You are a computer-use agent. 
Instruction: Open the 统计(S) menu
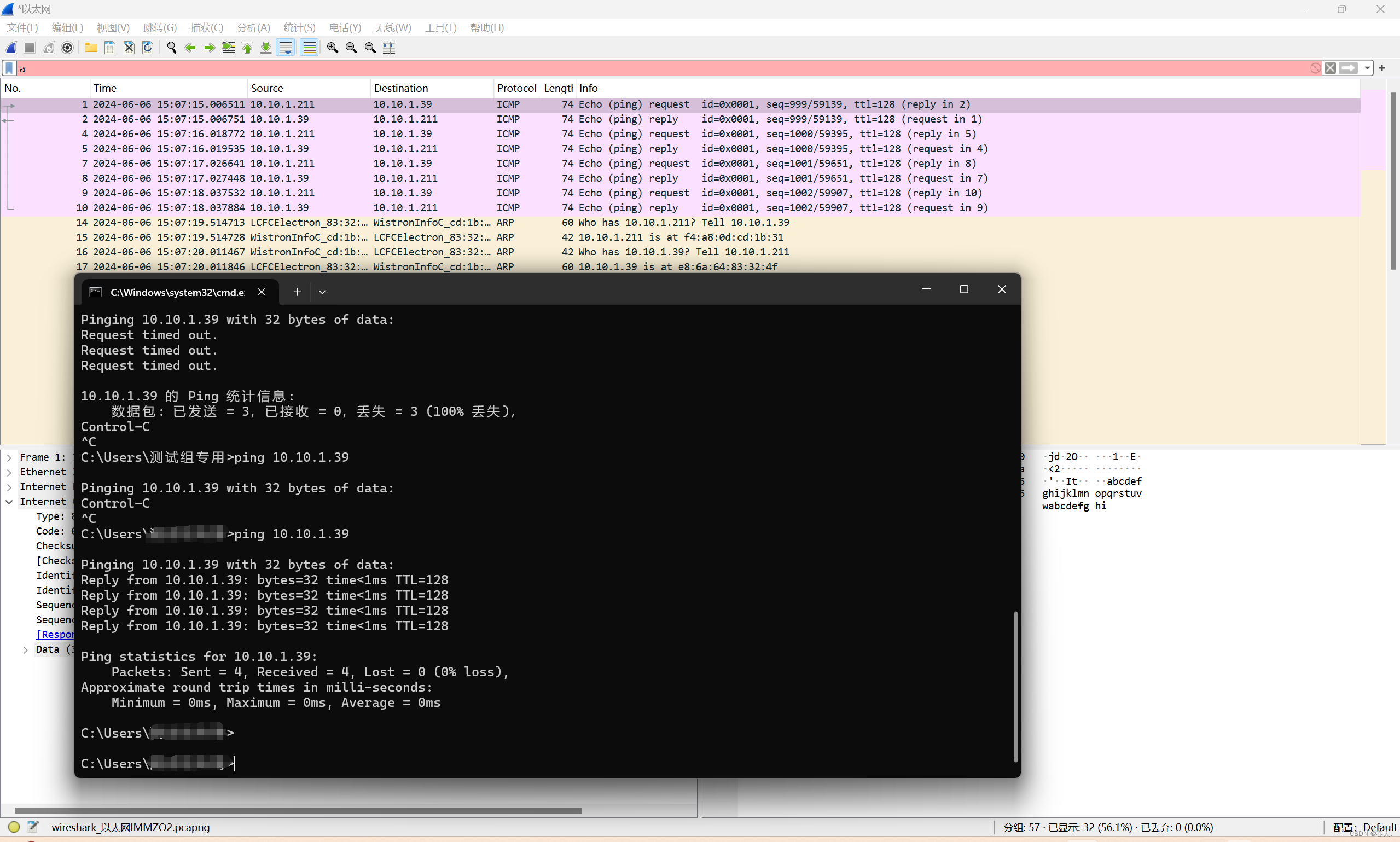tap(299, 27)
